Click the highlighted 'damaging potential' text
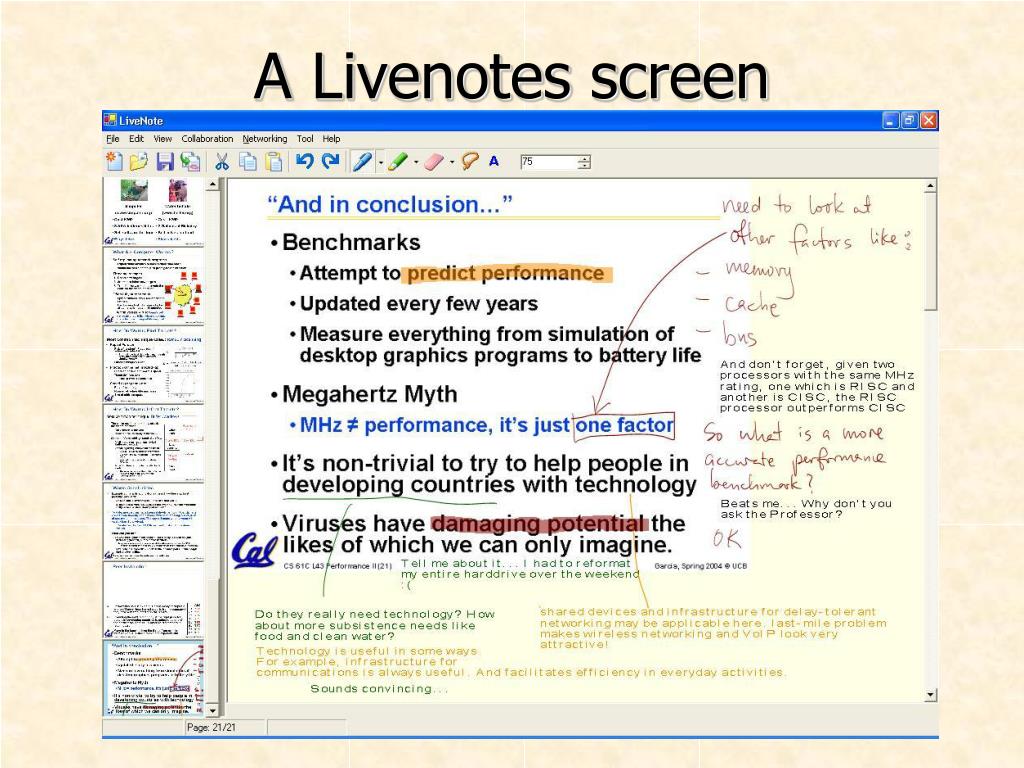This screenshot has width=1024, height=768. [x=539, y=523]
